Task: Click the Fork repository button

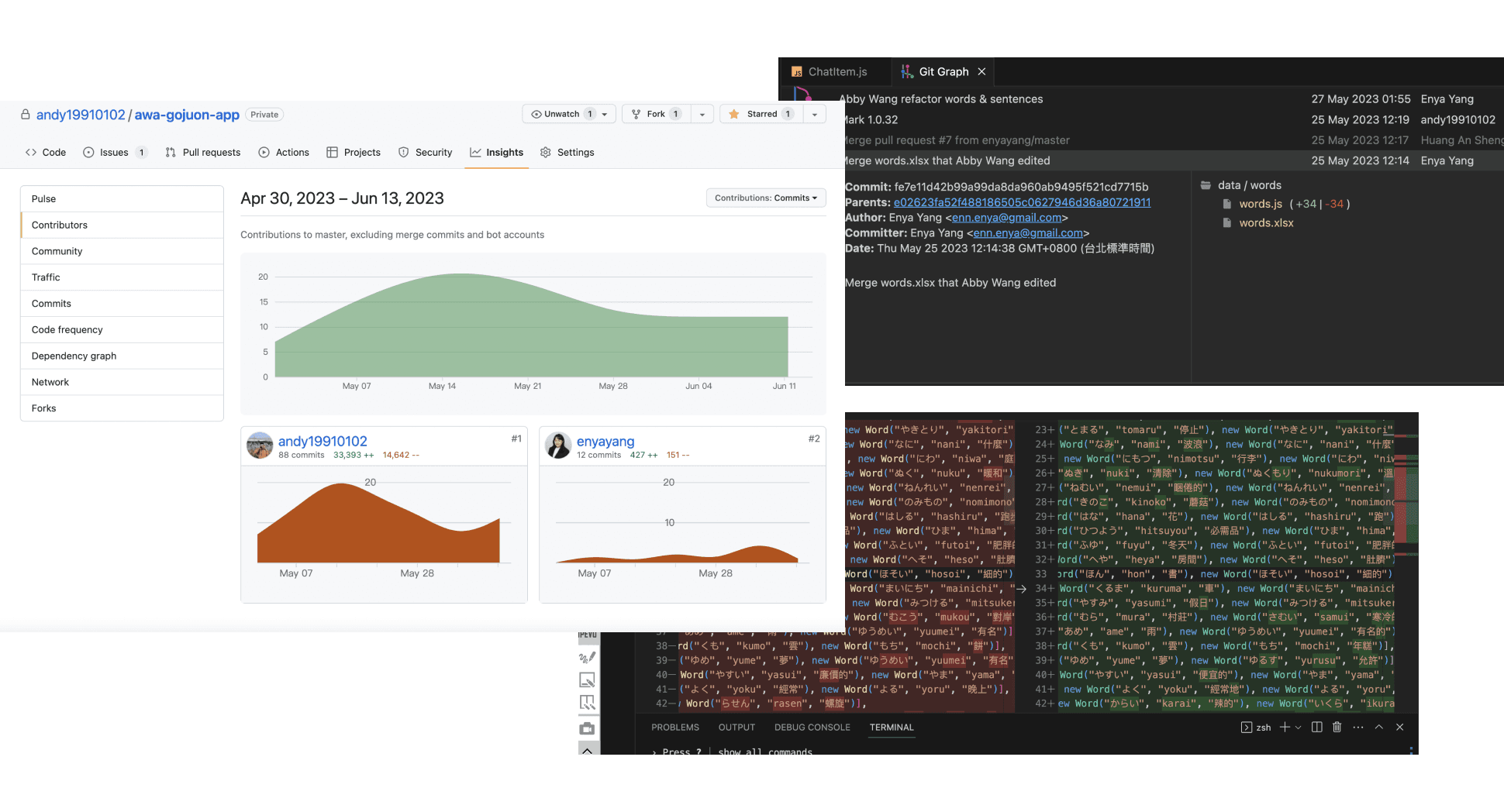Action: coord(656,114)
